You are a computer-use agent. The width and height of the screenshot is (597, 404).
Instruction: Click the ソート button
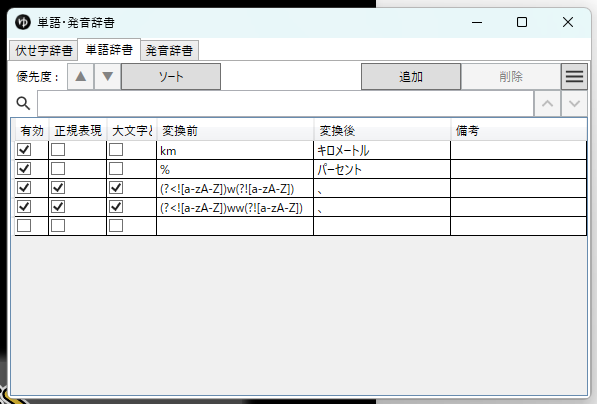click(171, 77)
